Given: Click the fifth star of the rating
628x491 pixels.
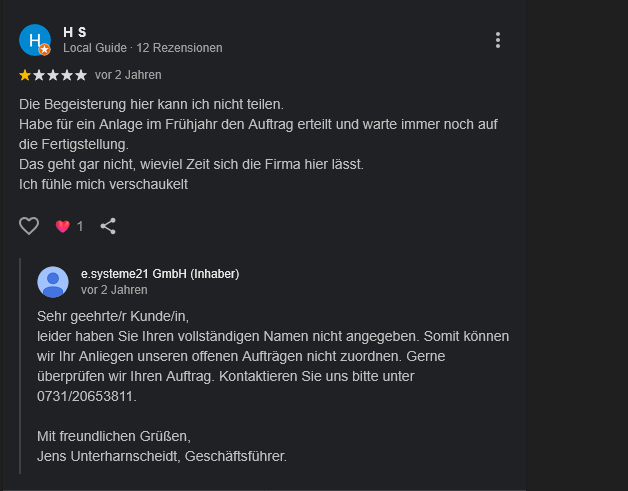Looking at the screenshot, I should point(81,75).
